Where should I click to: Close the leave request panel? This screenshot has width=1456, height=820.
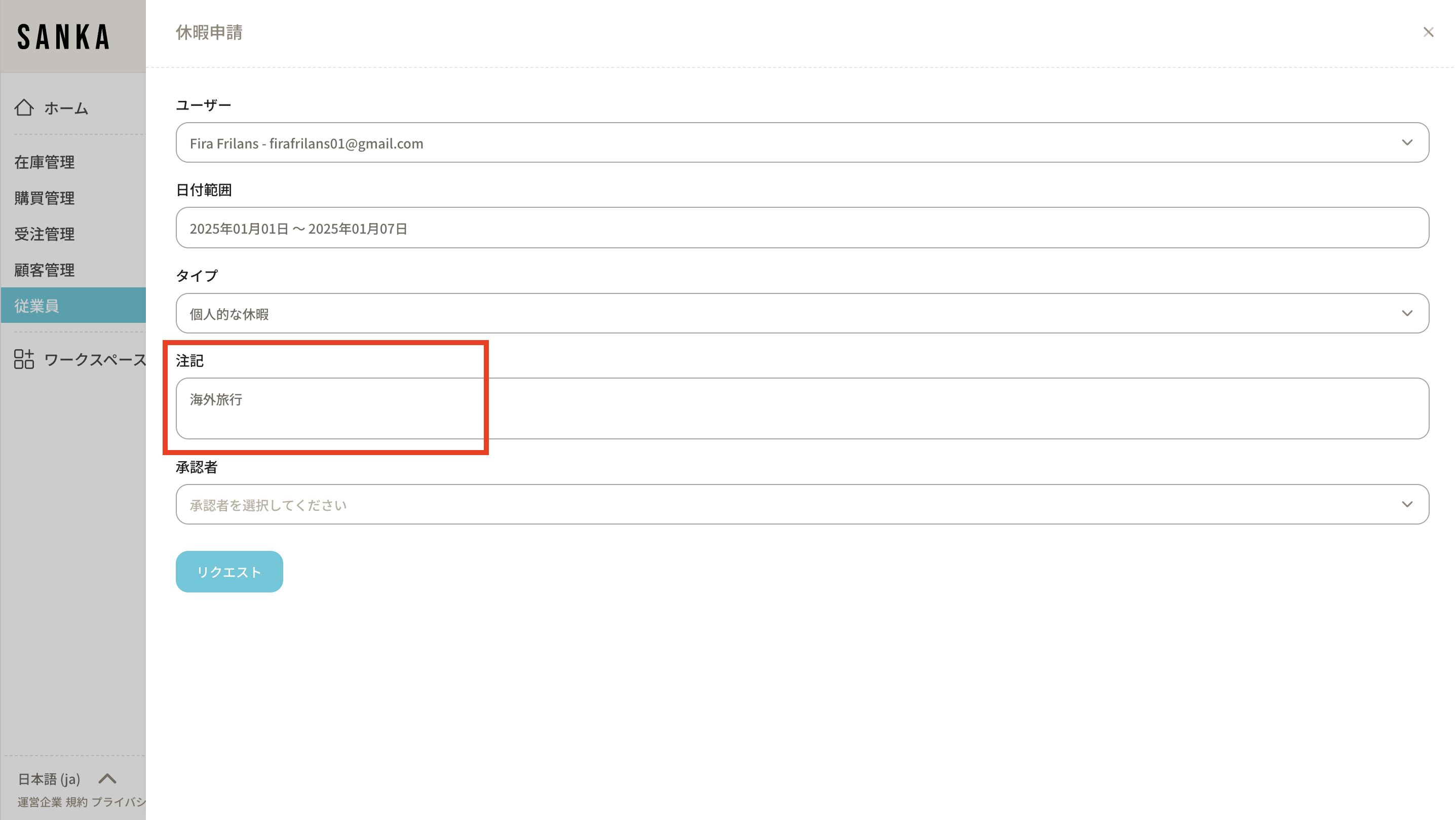pos(1428,32)
